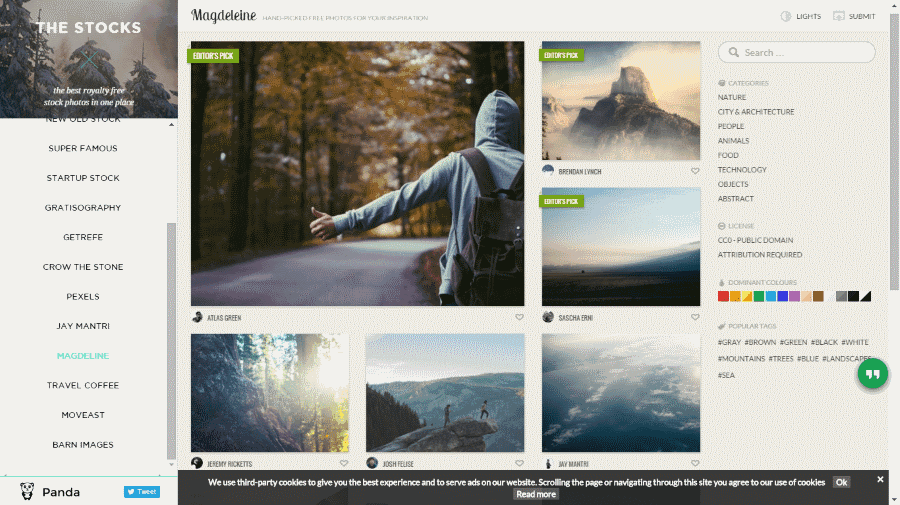This screenshot has width=900, height=505.
Task: Close the cookie notice with X
Action: pos(880,479)
